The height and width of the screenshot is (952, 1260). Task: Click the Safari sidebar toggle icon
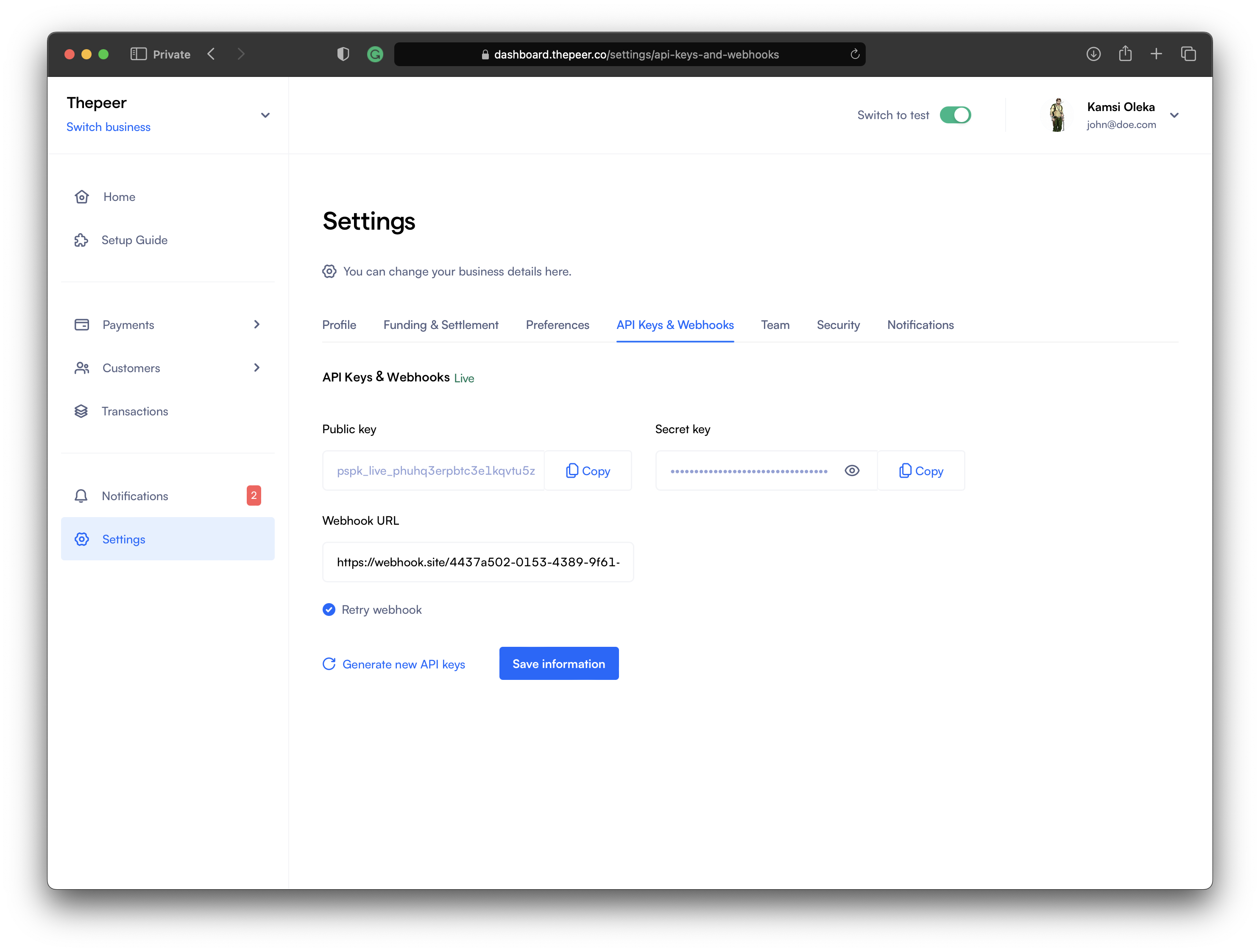pyautogui.click(x=138, y=54)
